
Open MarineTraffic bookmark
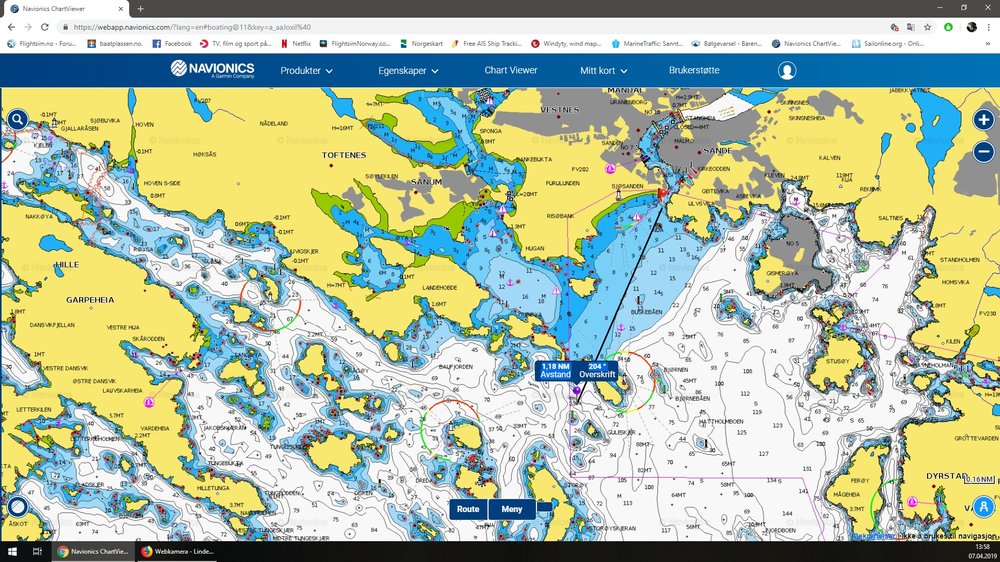[x=647, y=43]
